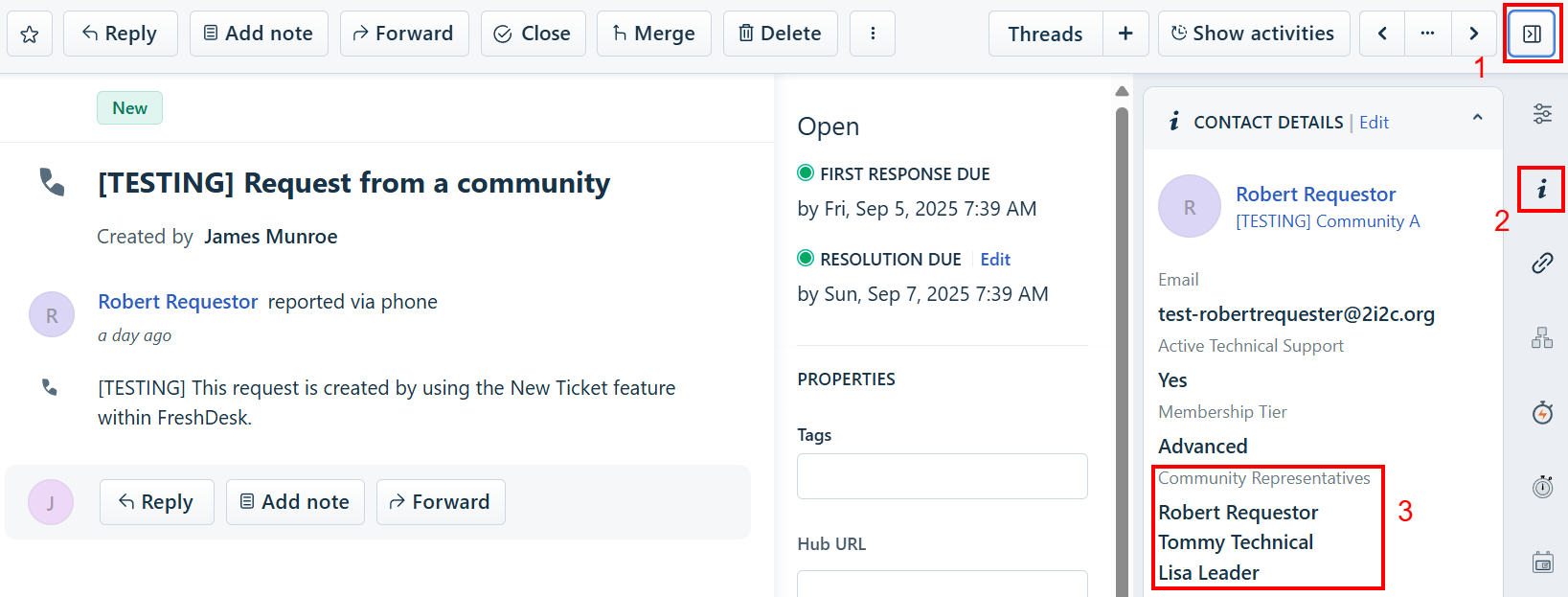This screenshot has width=1568, height=597.
Task: Open the linked items chain icon
Action: click(1542, 264)
